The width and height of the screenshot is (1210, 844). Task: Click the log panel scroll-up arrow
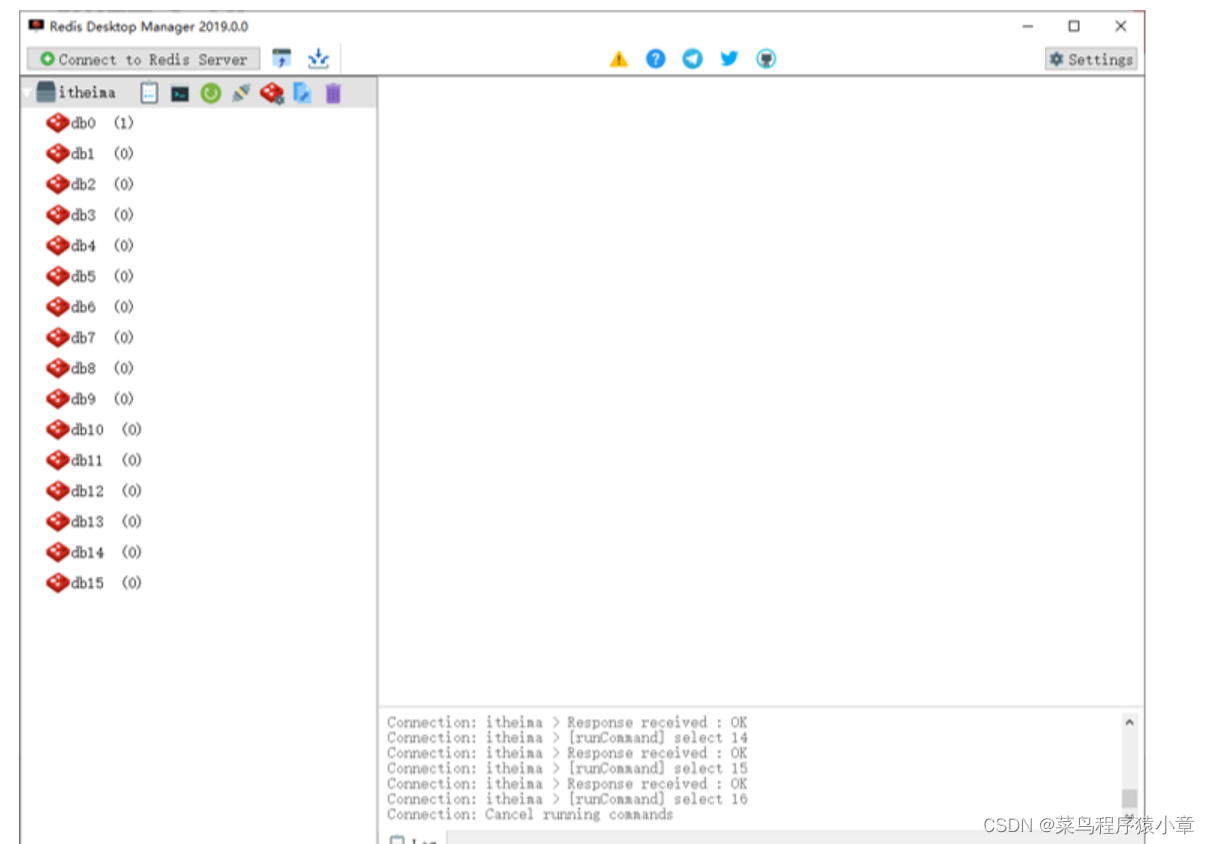tap(1129, 721)
